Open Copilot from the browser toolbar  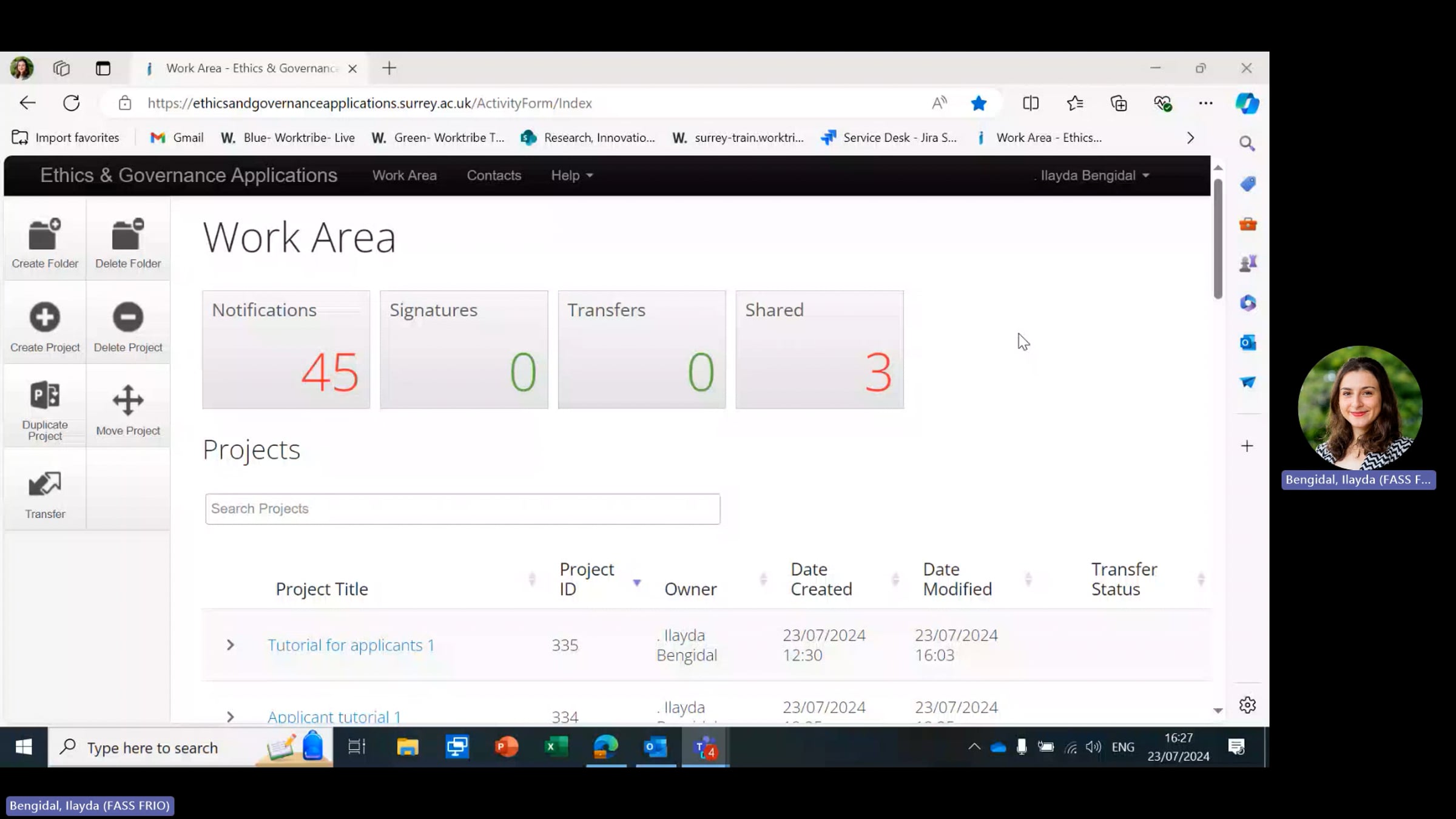pyautogui.click(x=1247, y=103)
